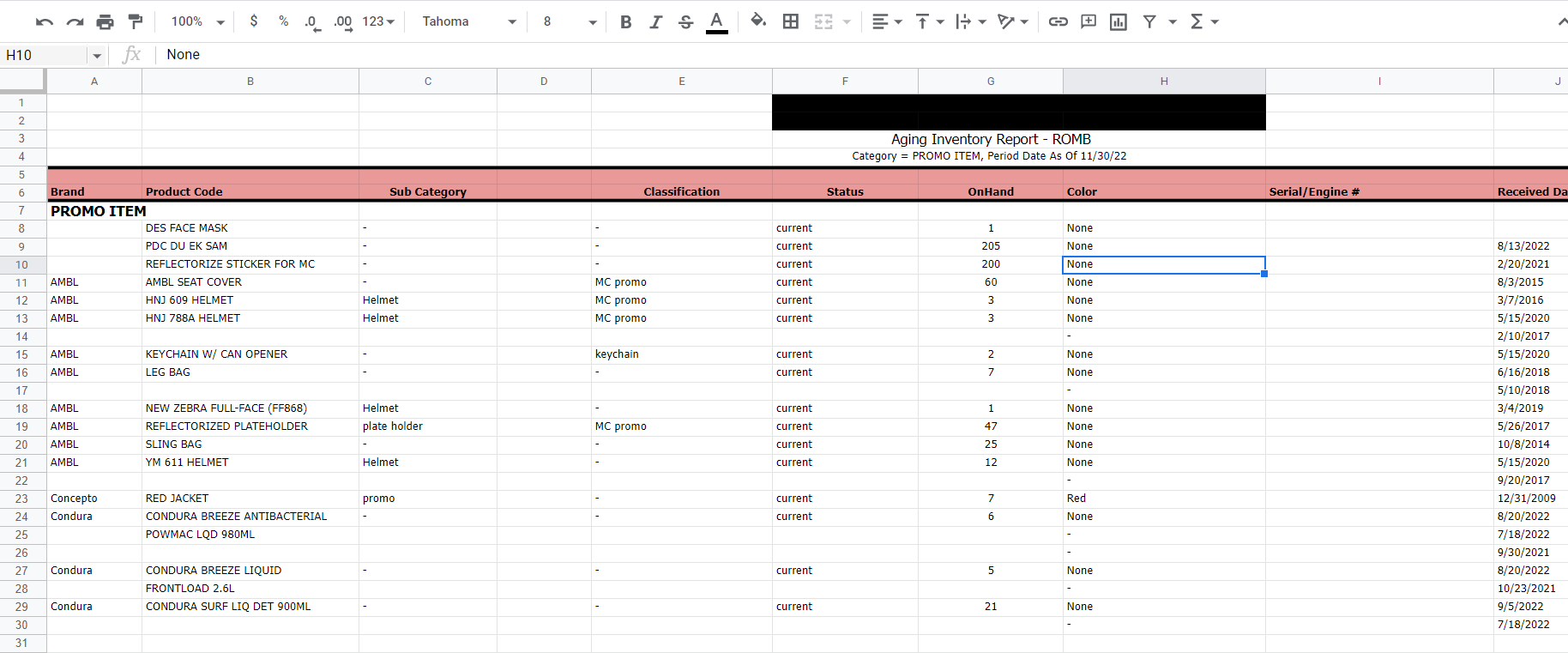1568x653 pixels.
Task: Select the OnHand value 205 cell
Action: coord(991,246)
